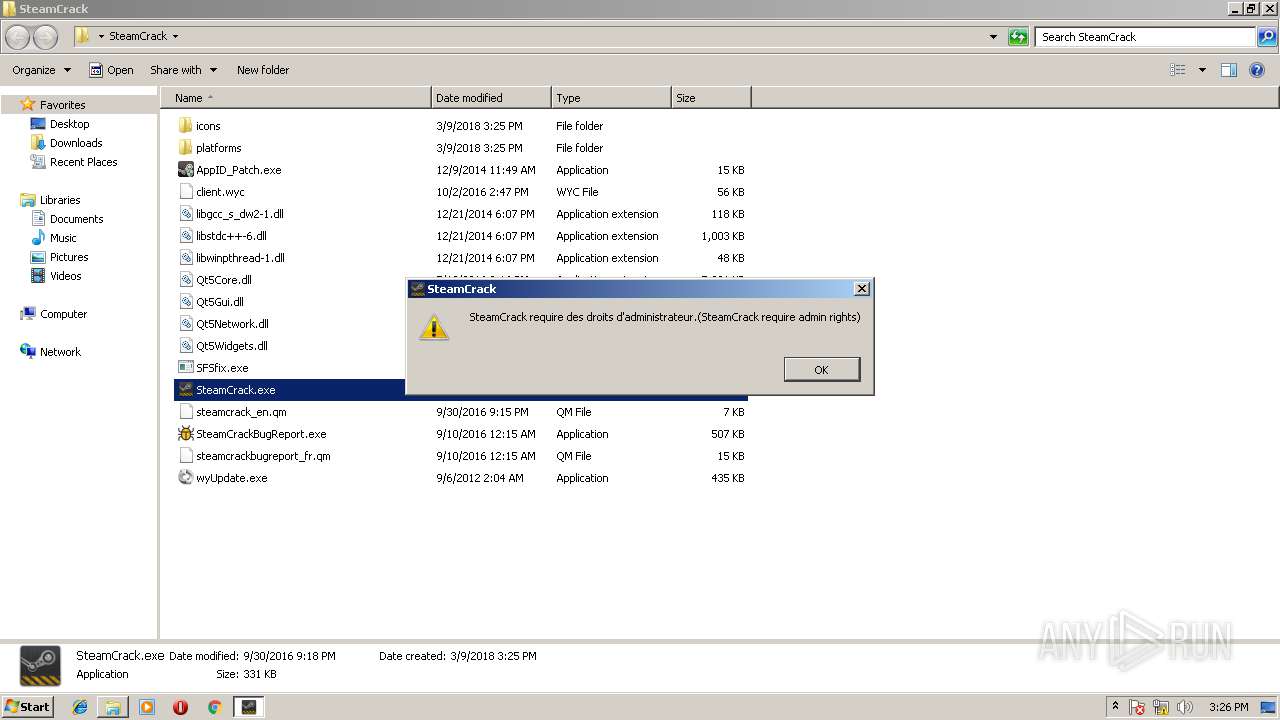This screenshot has width=1280, height=720.
Task: Expand the SteamCrack breadcrumb arrow
Action: coord(175,37)
